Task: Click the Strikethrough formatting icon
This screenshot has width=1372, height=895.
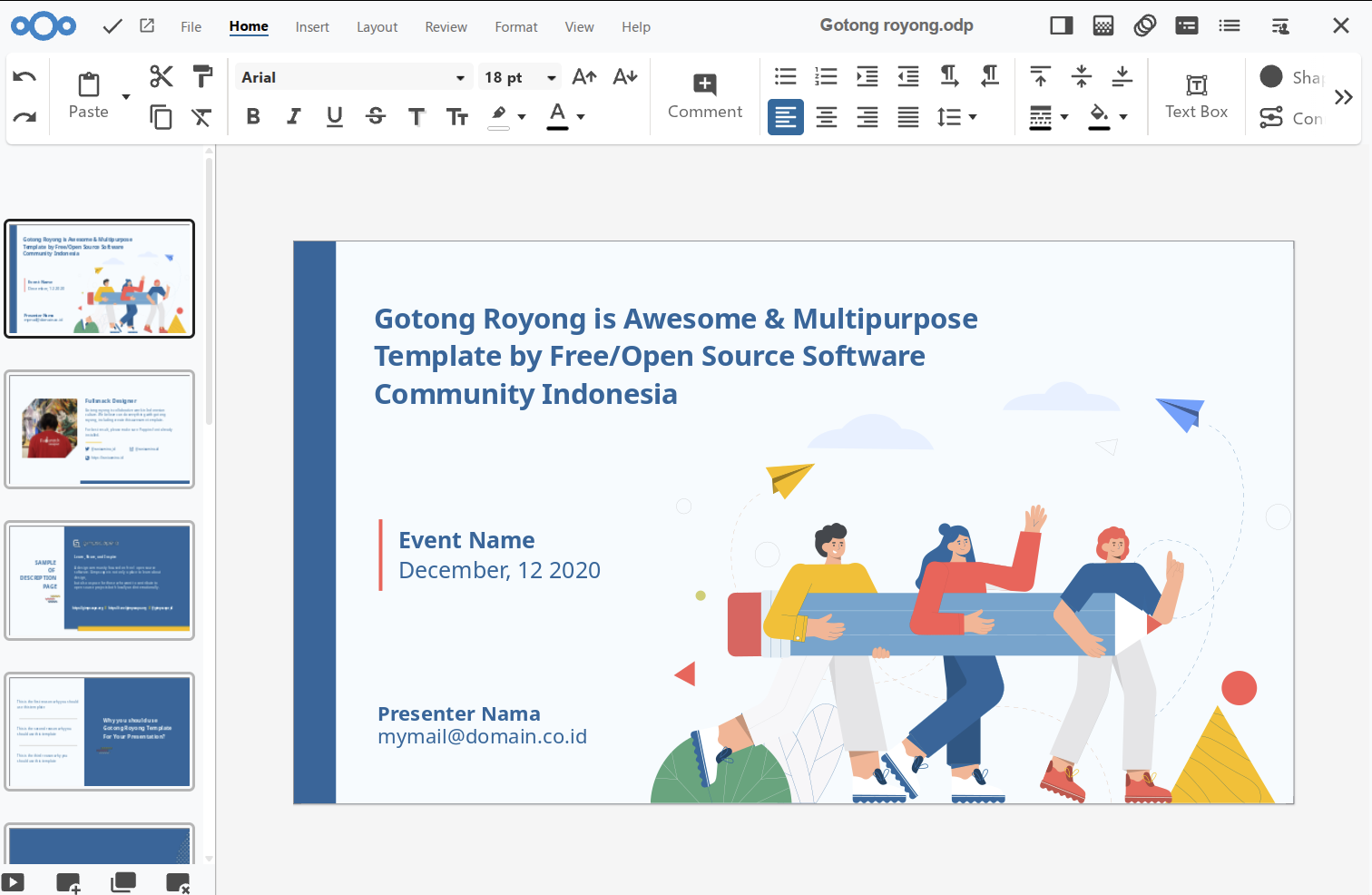Action: [375, 116]
